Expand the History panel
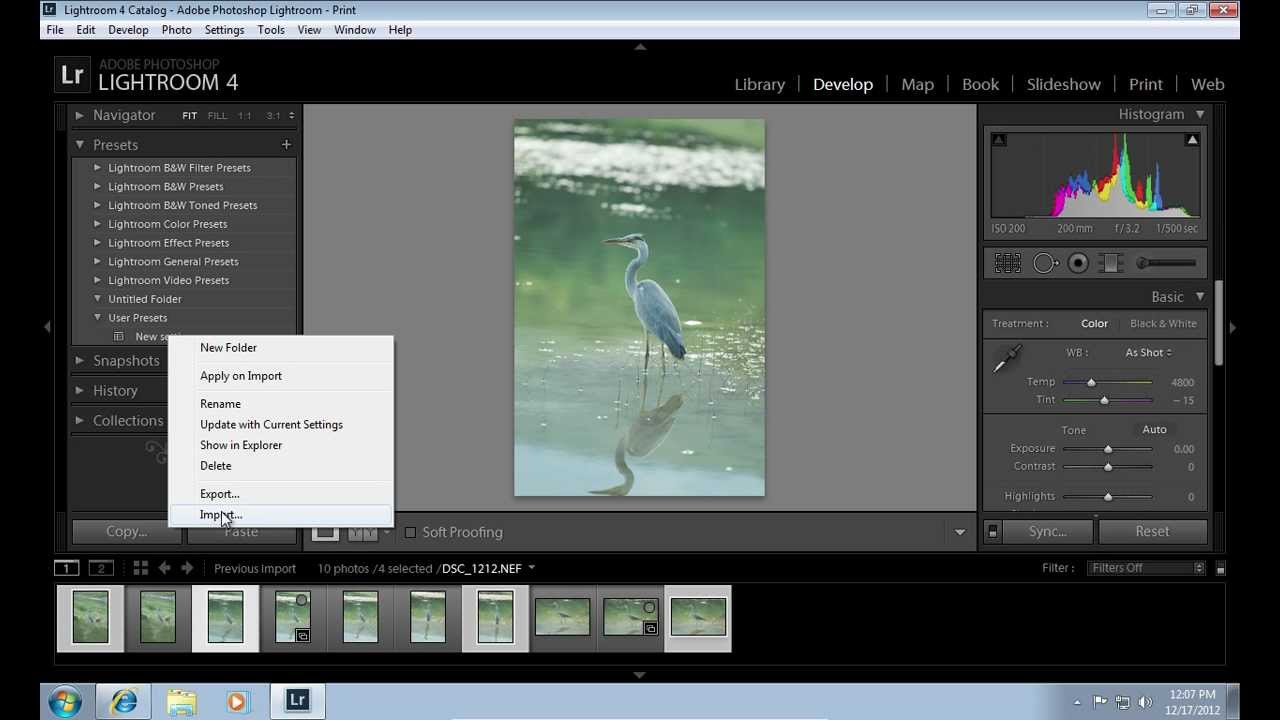Screen dimensions: 1280x720 pos(79,390)
